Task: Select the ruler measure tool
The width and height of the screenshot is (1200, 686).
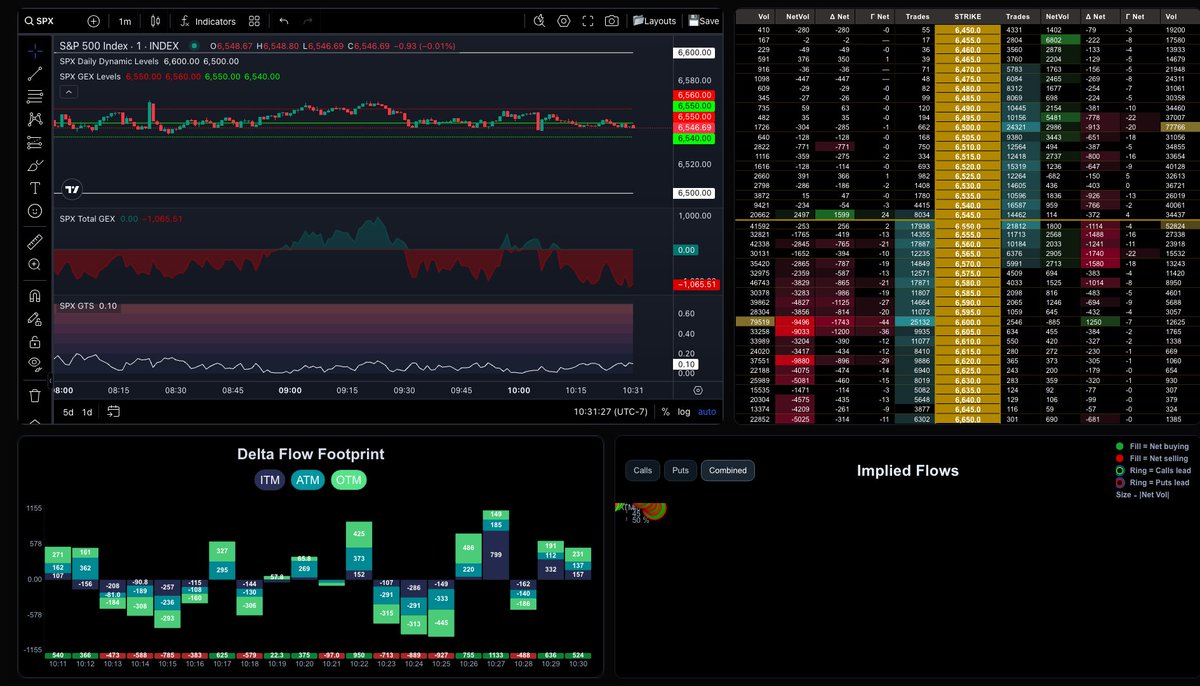Action: [35, 241]
